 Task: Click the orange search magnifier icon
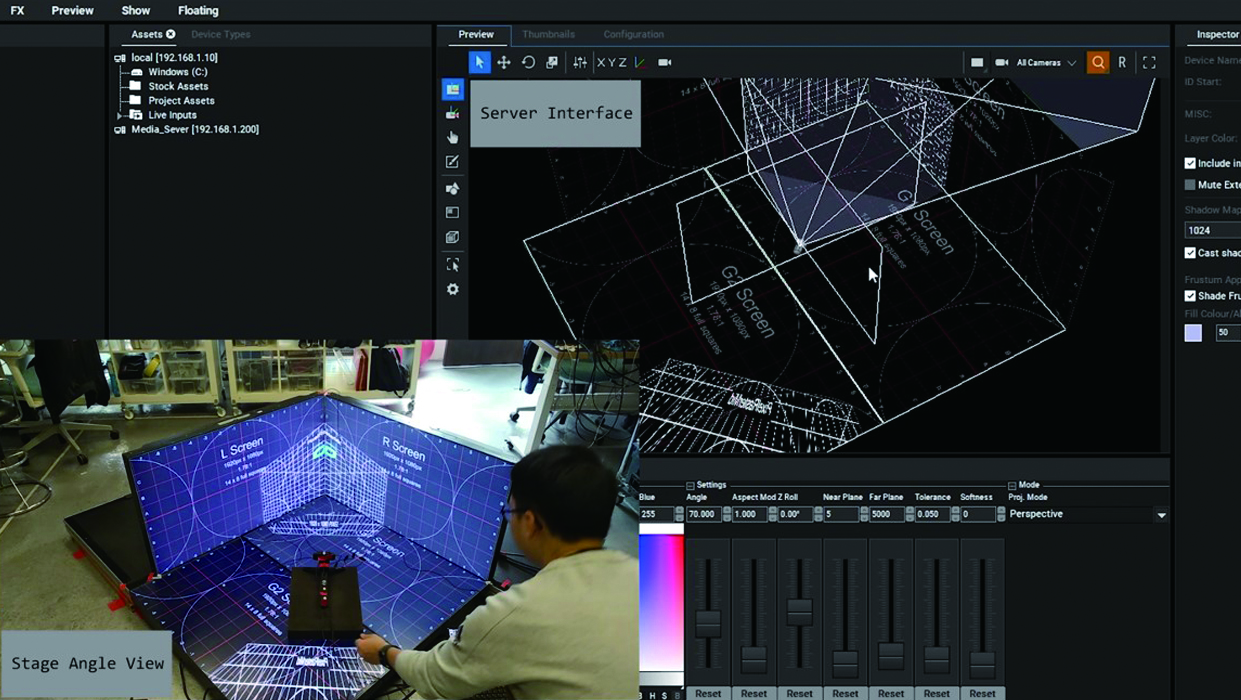(x=1098, y=62)
